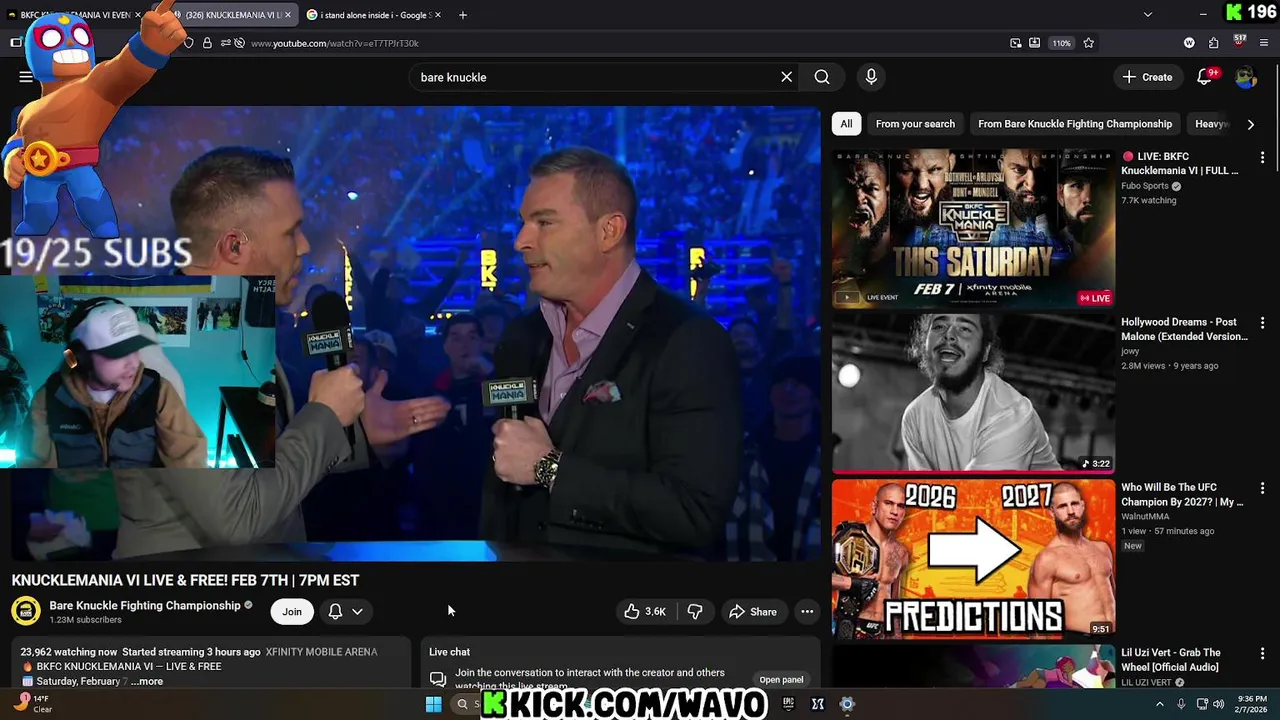Select the 'All' filter chip
1280x720 pixels.
click(x=846, y=124)
